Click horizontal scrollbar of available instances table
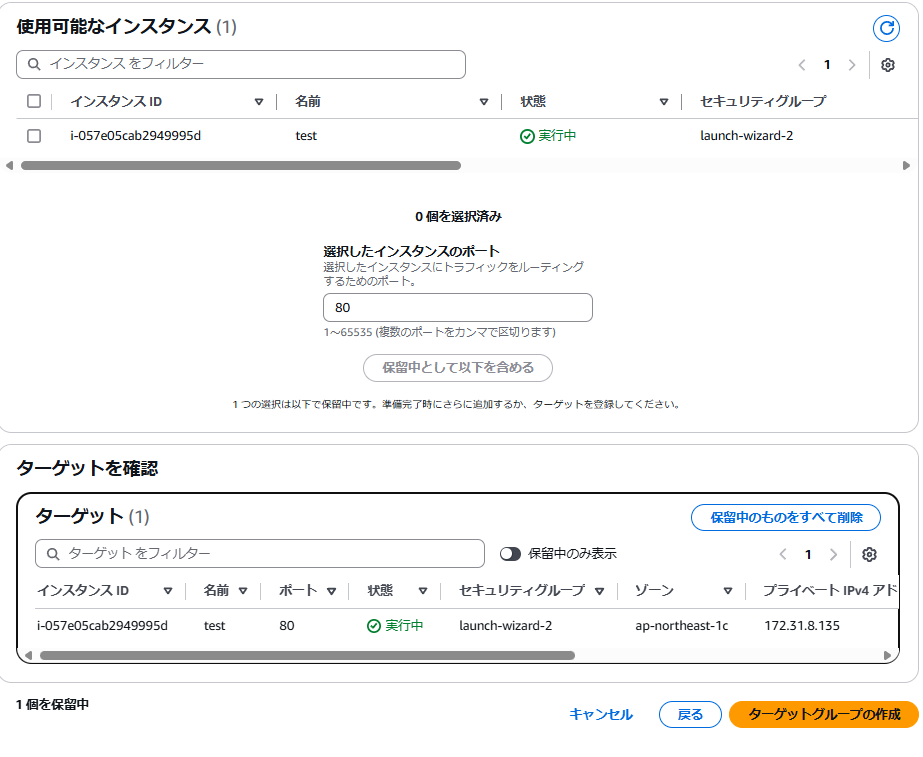Image resolution: width=923 pixels, height=757 pixels. coord(241,165)
